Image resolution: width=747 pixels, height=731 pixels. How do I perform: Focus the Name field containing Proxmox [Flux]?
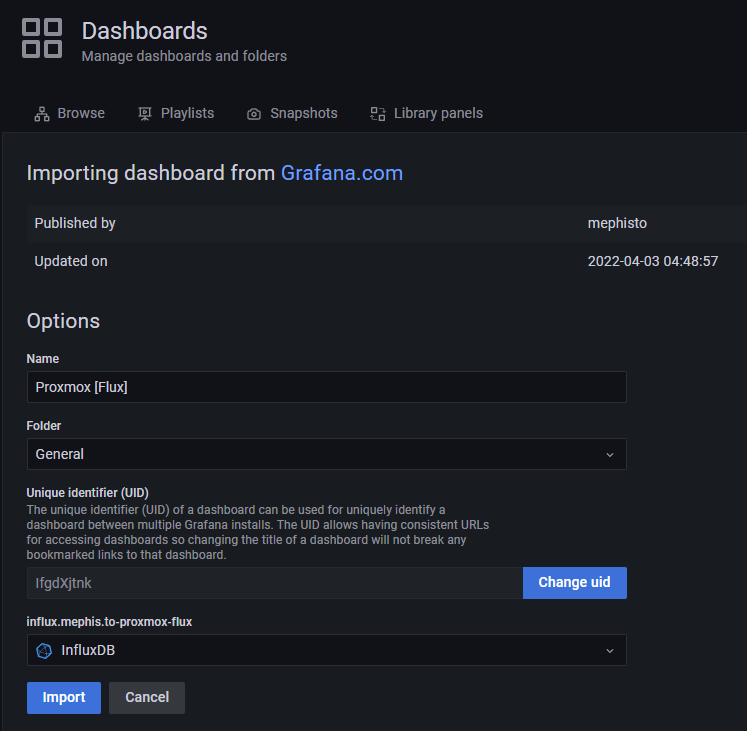coord(326,387)
